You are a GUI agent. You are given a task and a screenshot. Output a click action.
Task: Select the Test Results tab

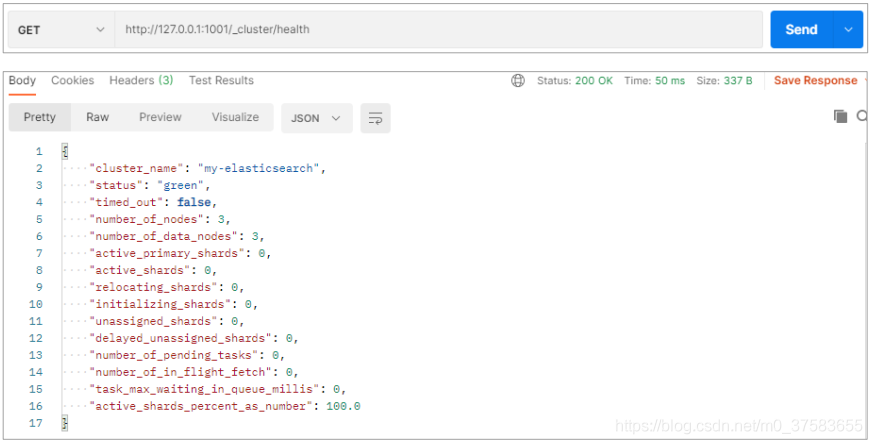pyautogui.click(x=221, y=81)
